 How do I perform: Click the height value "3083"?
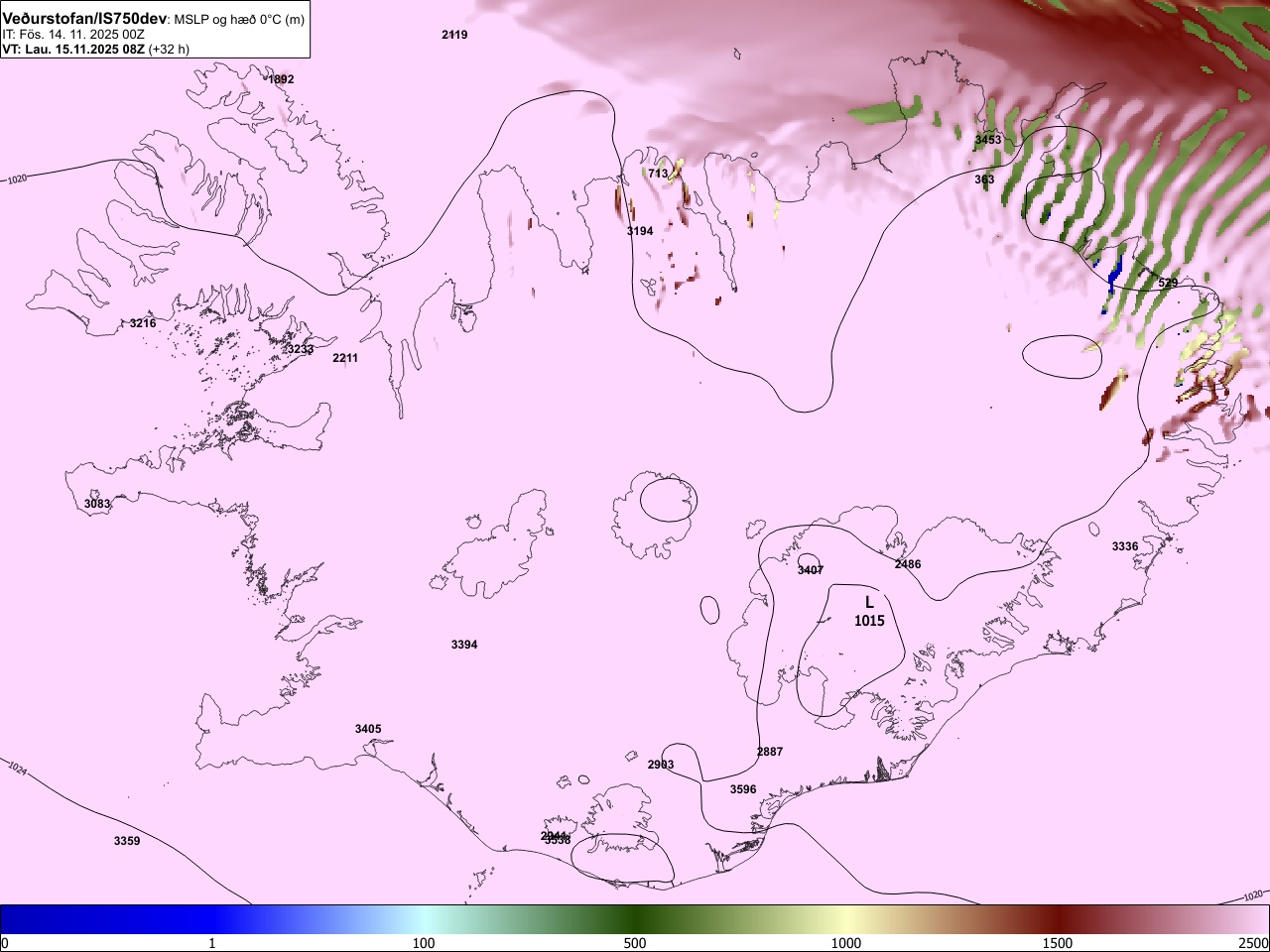97,504
